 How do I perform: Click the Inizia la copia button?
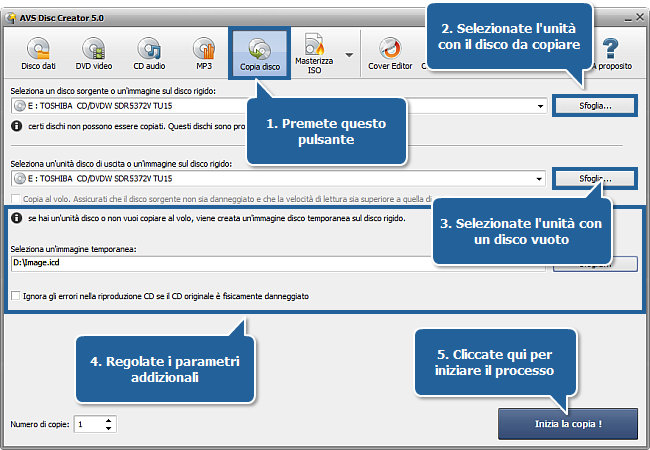click(x=568, y=424)
